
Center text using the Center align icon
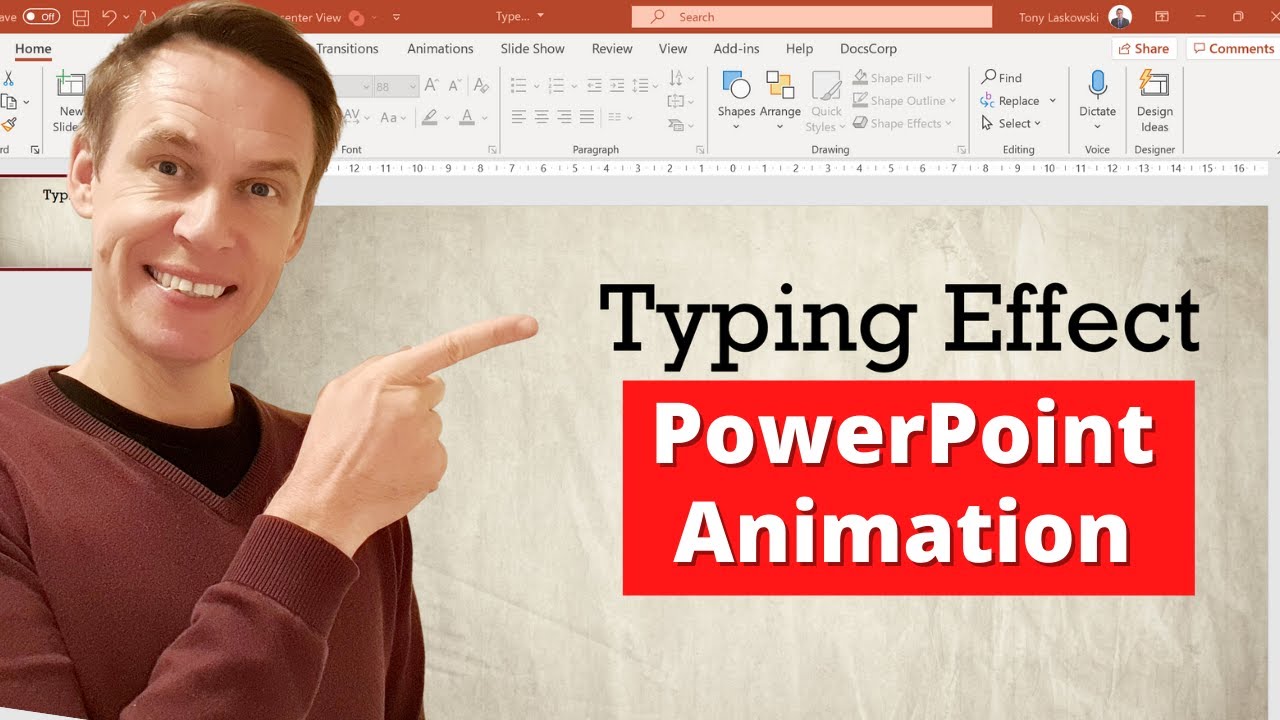point(541,117)
